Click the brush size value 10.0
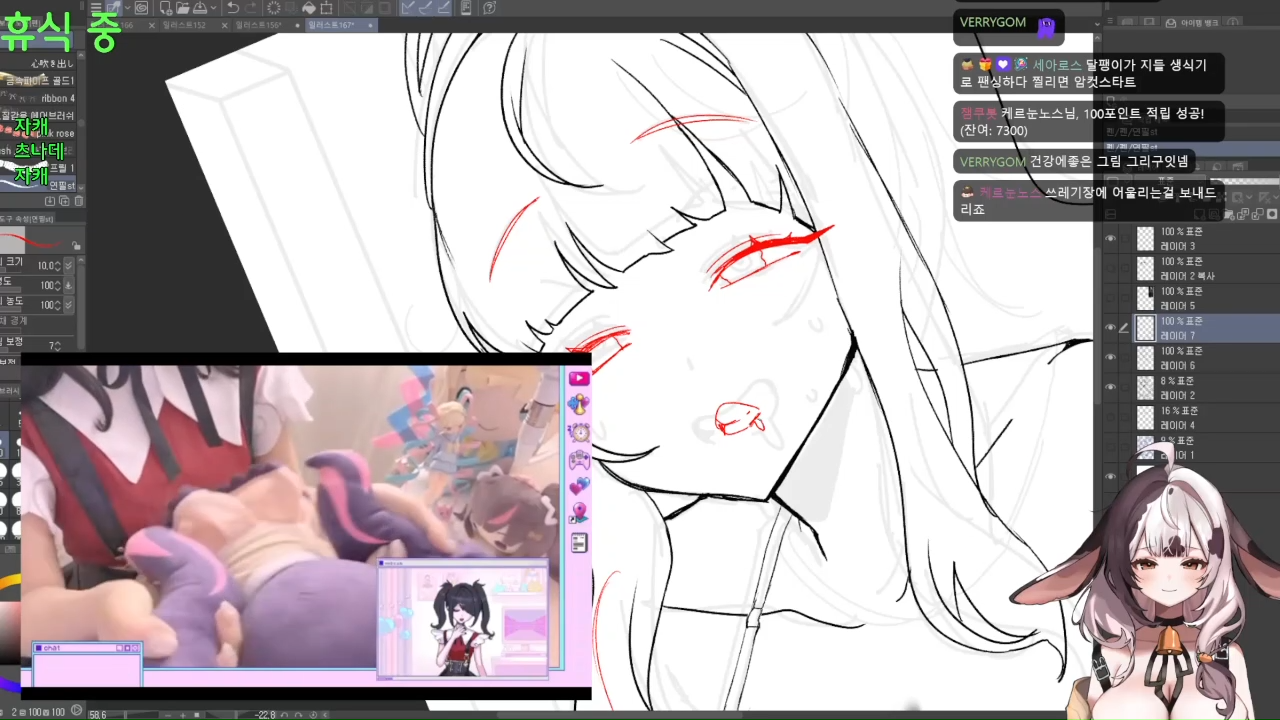This screenshot has width=1280, height=720. (x=47, y=266)
